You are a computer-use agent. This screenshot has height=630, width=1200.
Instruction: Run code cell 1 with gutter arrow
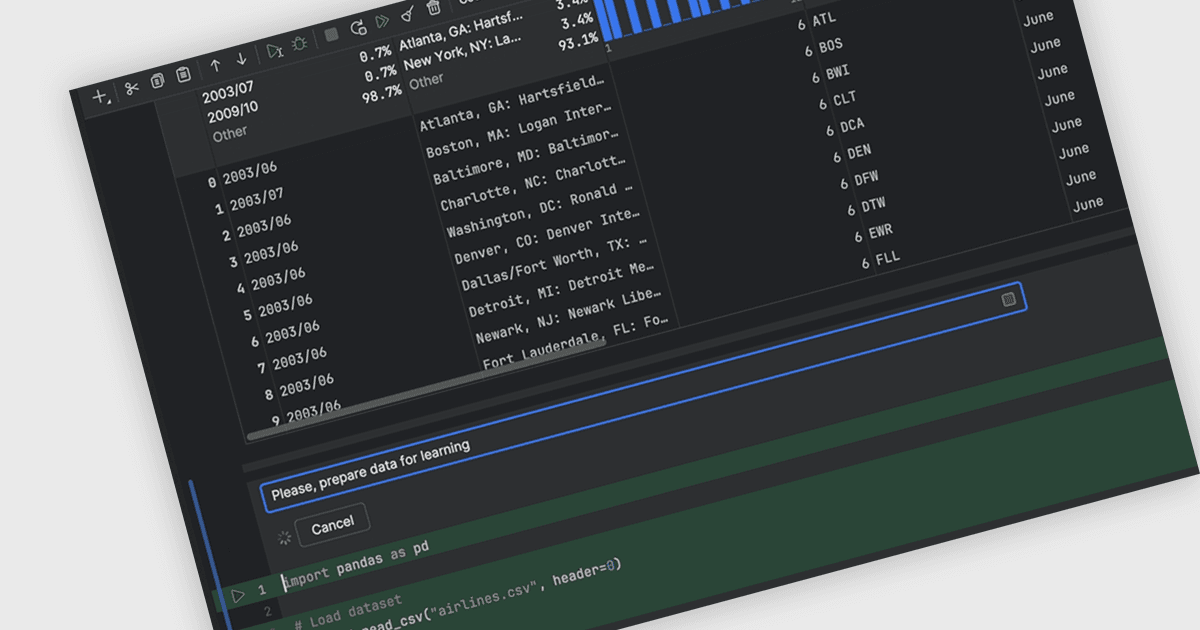point(238,596)
